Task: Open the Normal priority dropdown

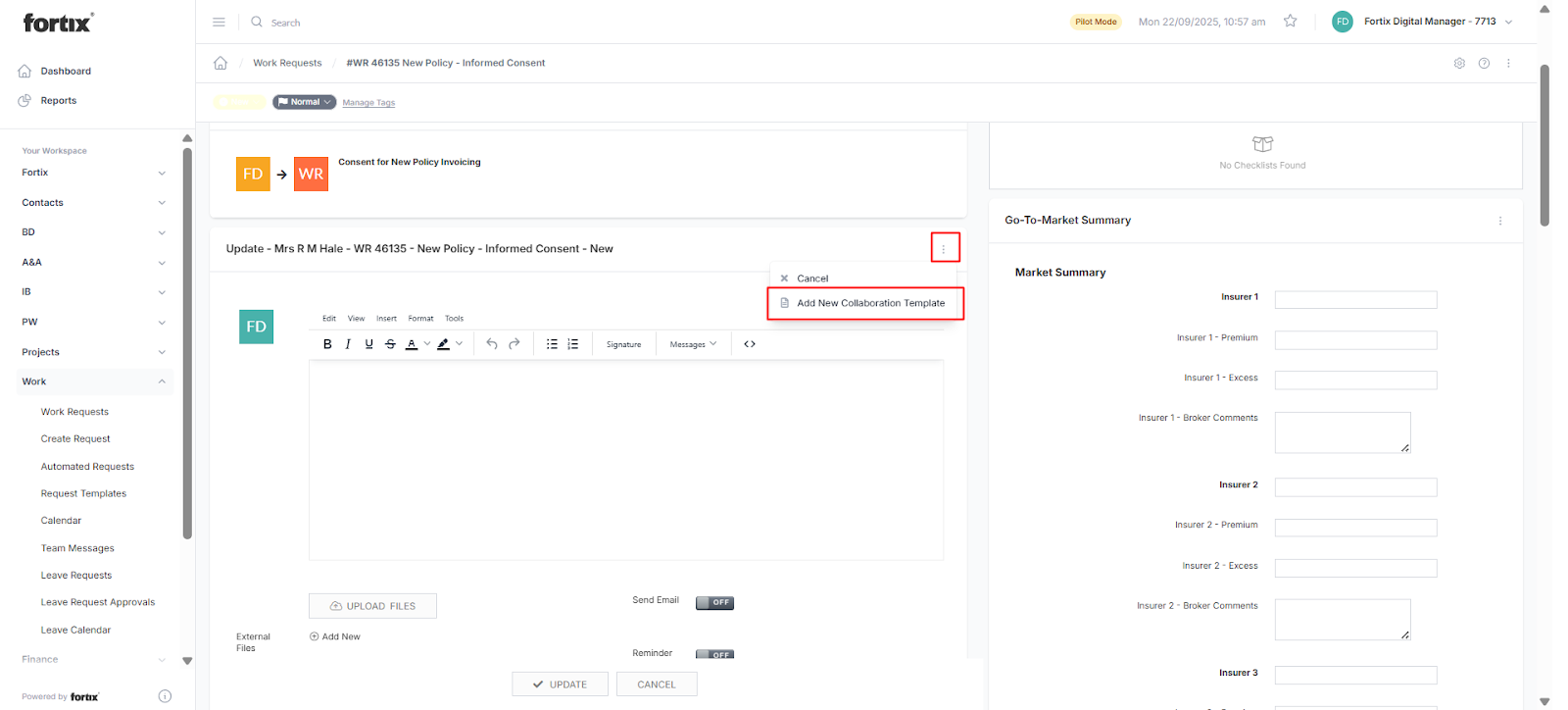Action: [x=305, y=102]
